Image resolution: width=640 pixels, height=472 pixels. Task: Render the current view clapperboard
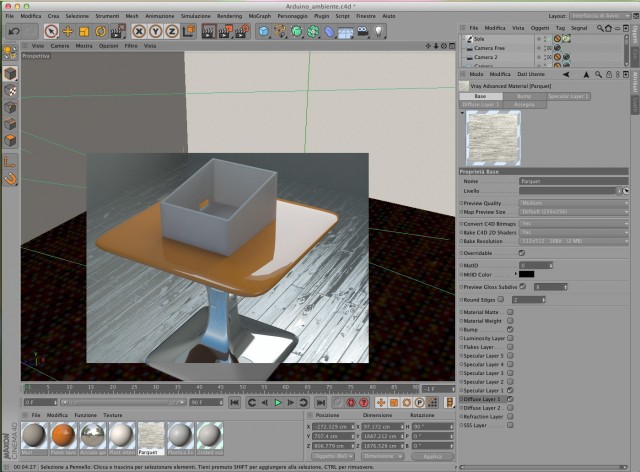point(209,31)
